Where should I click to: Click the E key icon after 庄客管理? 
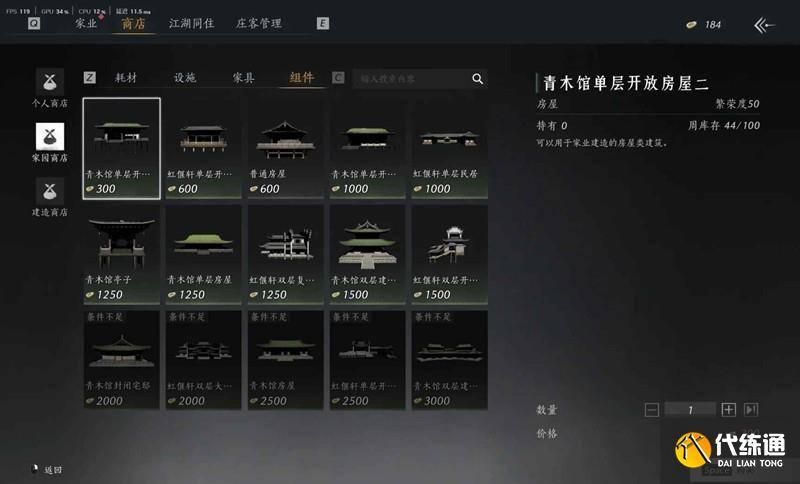[322, 23]
